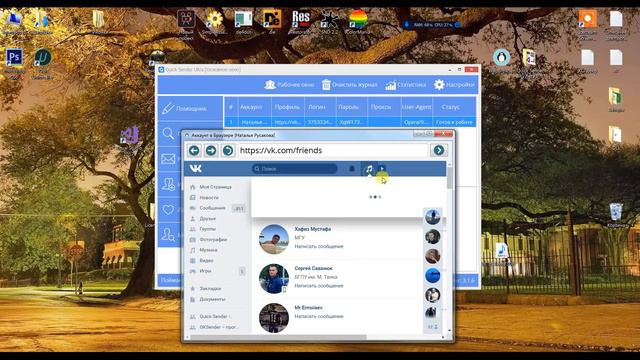Click the play button in VK header
Viewport: 640px width, 360px height.
pyautogui.click(x=382, y=168)
